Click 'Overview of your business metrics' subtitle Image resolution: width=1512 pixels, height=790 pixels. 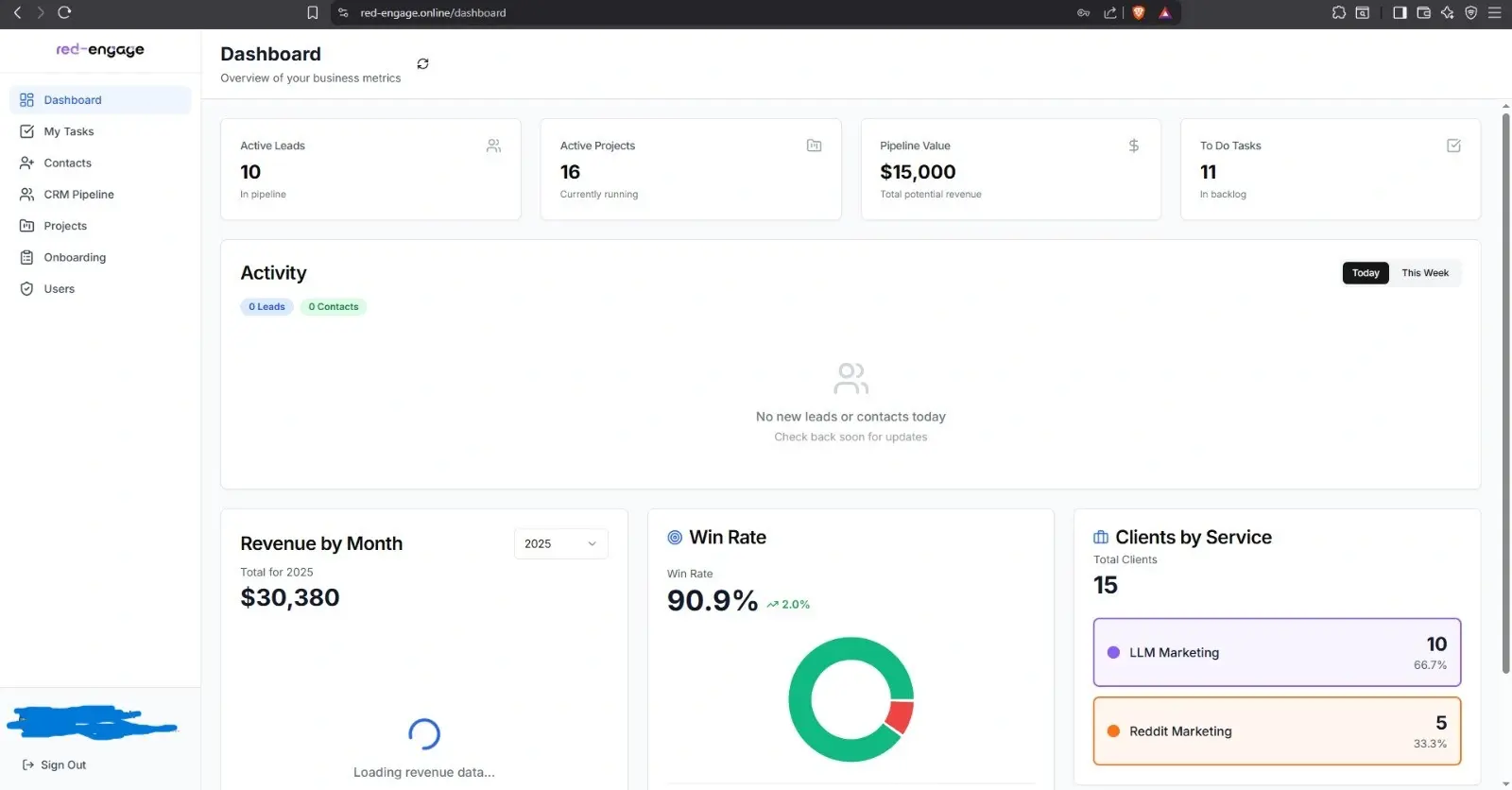click(x=311, y=78)
